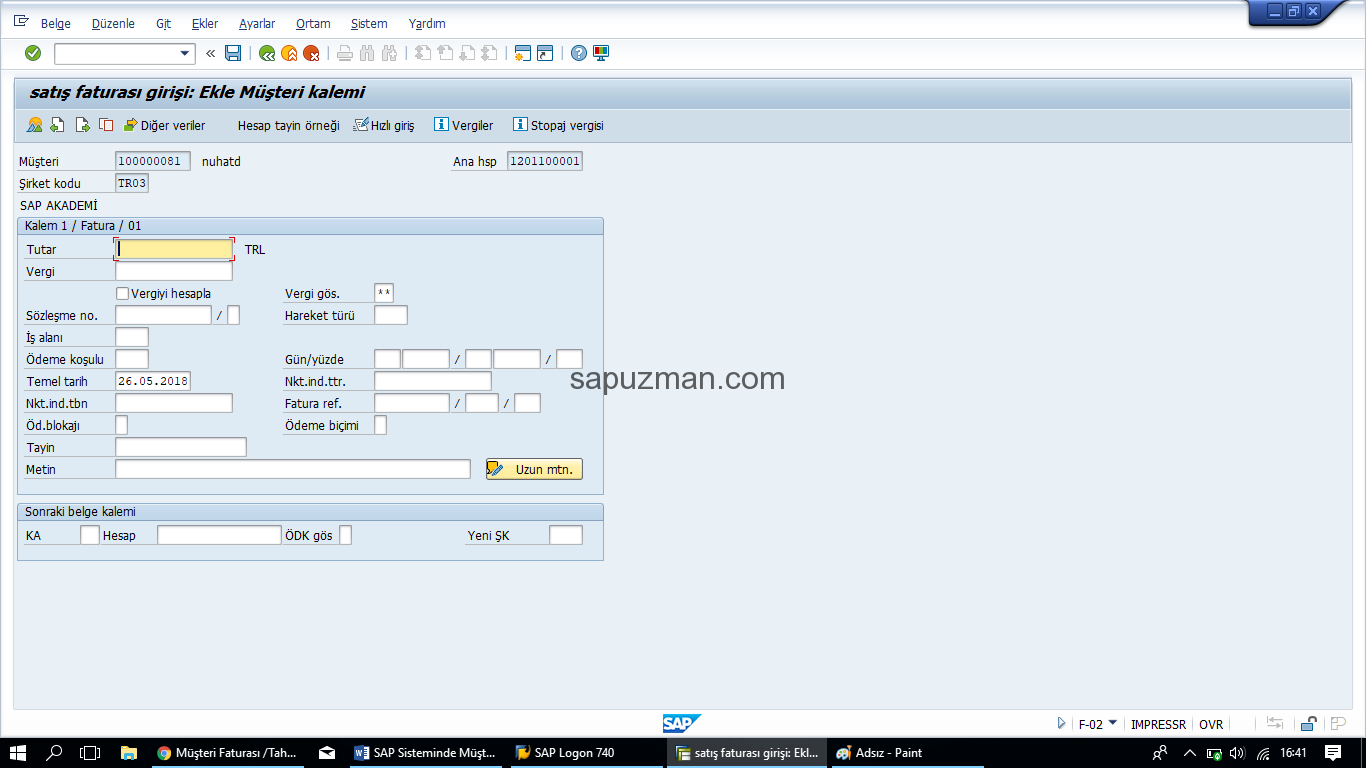Open Hızlı giriş with its pencil icon
The width and height of the screenshot is (1366, 768).
(383, 125)
